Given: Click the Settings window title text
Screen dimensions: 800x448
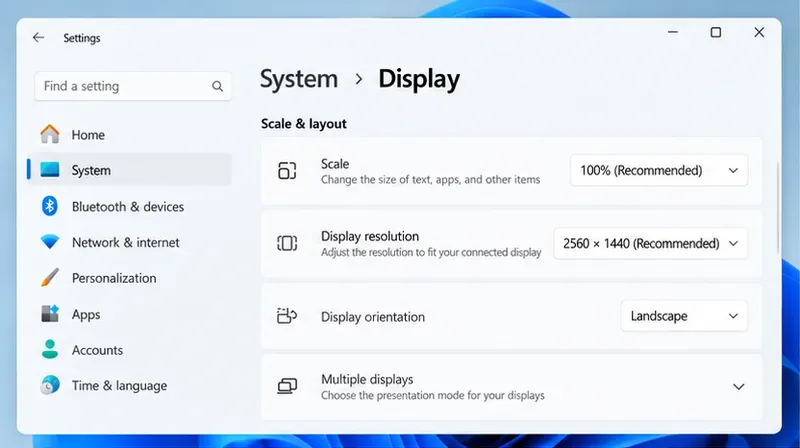Looking at the screenshot, I should tap(82, 38).
